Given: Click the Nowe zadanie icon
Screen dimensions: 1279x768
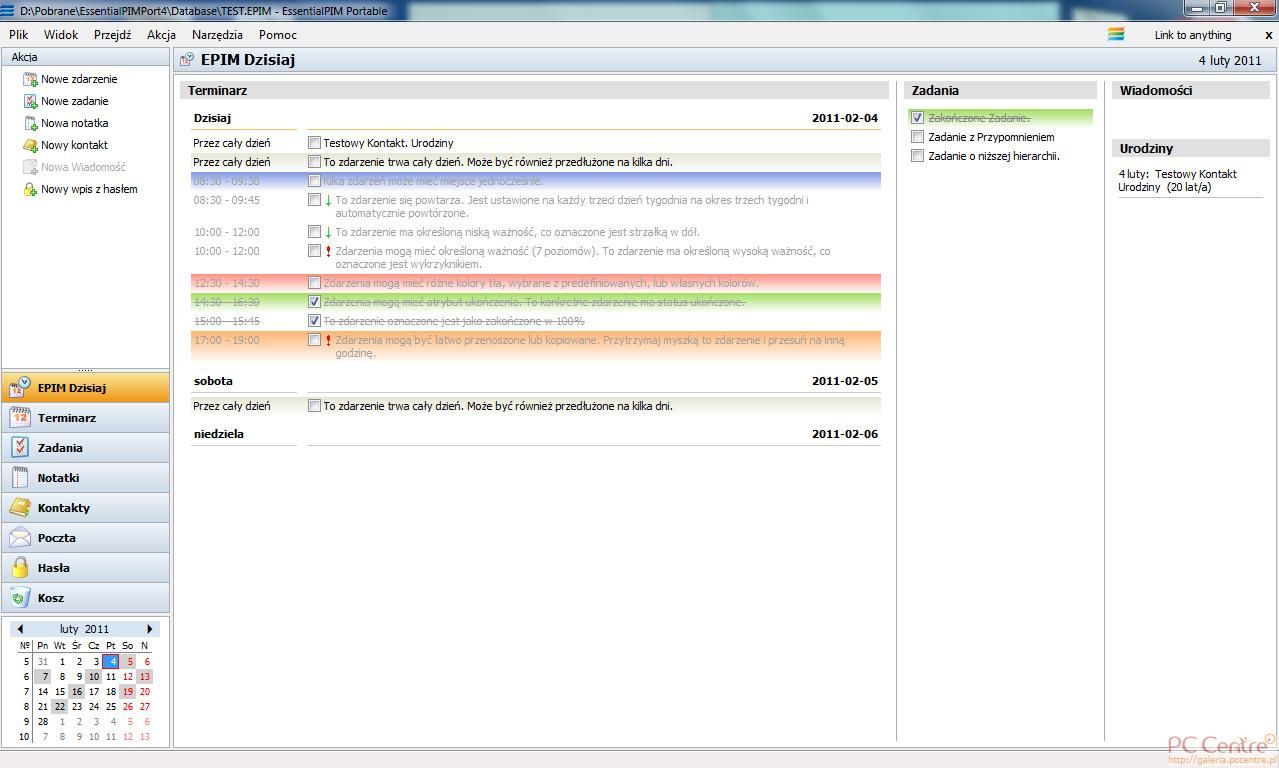Looking at the screenshot, I should click(30, 101).
